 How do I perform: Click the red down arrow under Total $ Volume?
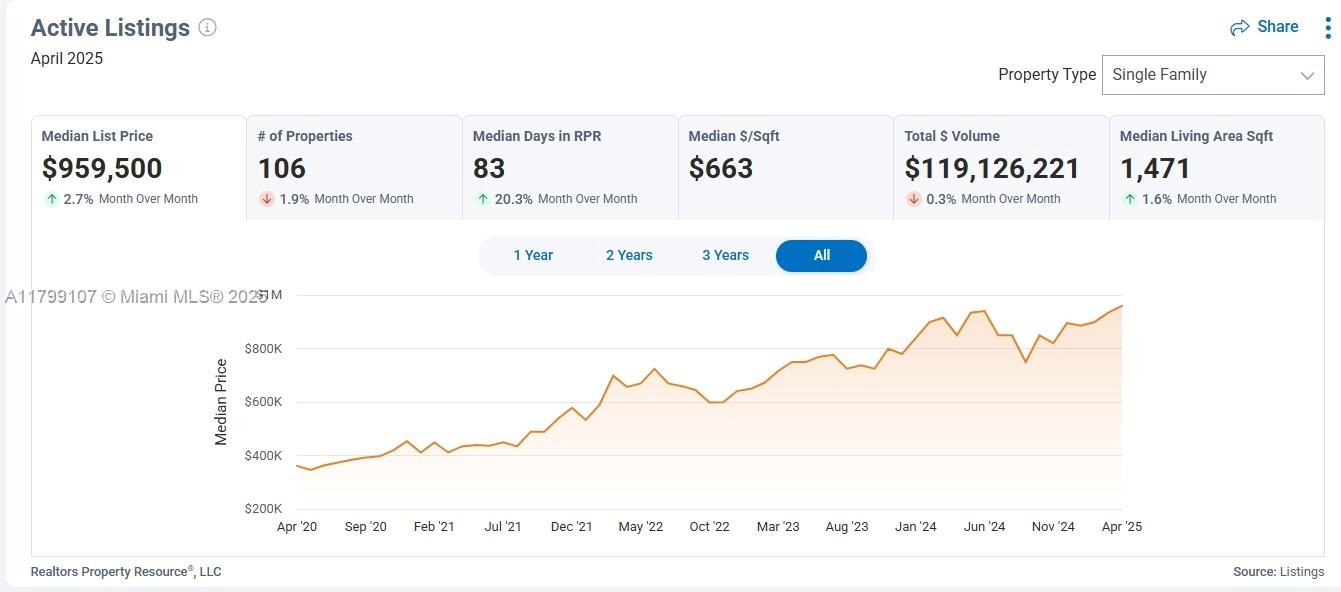(913, 199)
